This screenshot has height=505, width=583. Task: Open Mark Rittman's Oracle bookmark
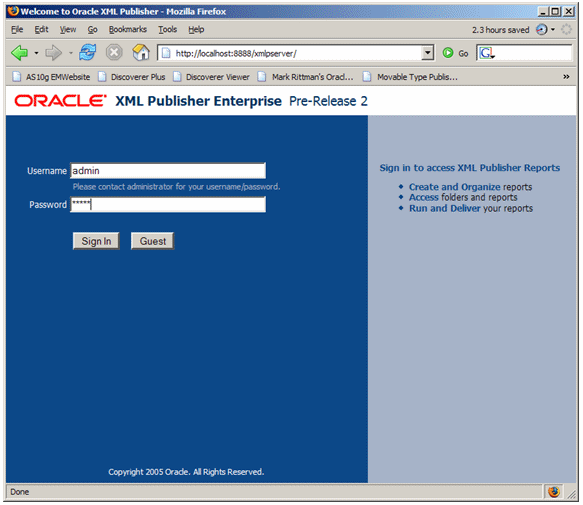(x=306, y=77)
